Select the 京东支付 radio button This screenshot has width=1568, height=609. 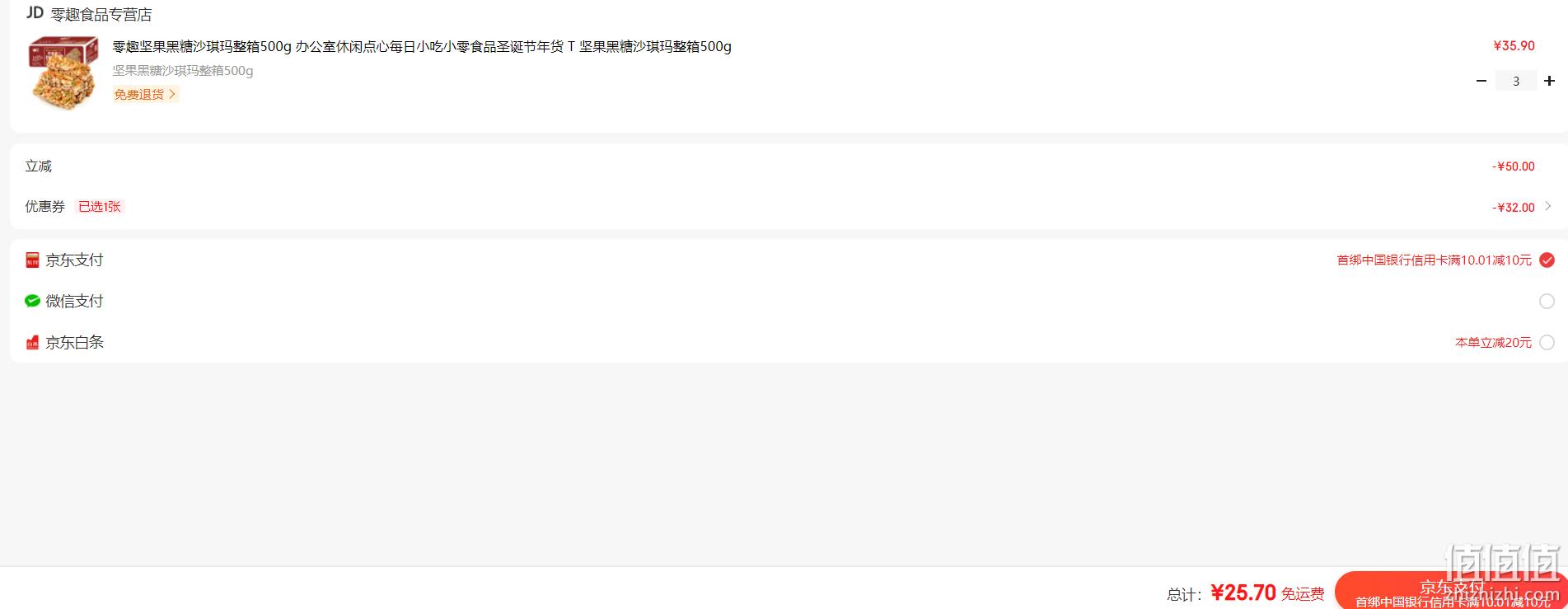click(1547, 260)
